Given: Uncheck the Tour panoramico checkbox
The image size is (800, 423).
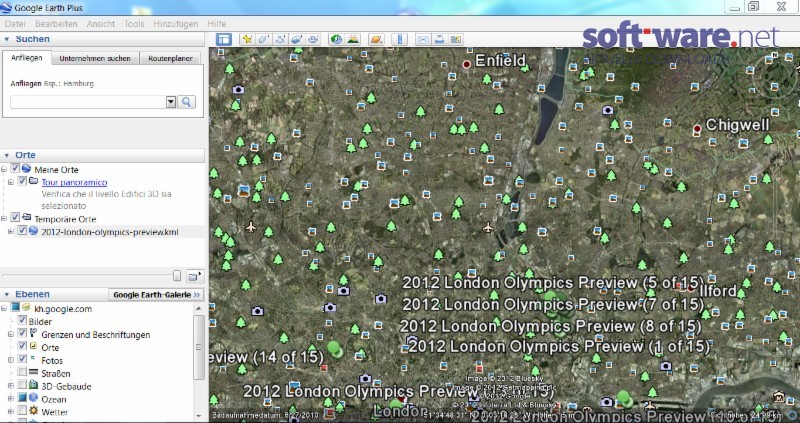Looking at the screenshot, I should [22, 181].
